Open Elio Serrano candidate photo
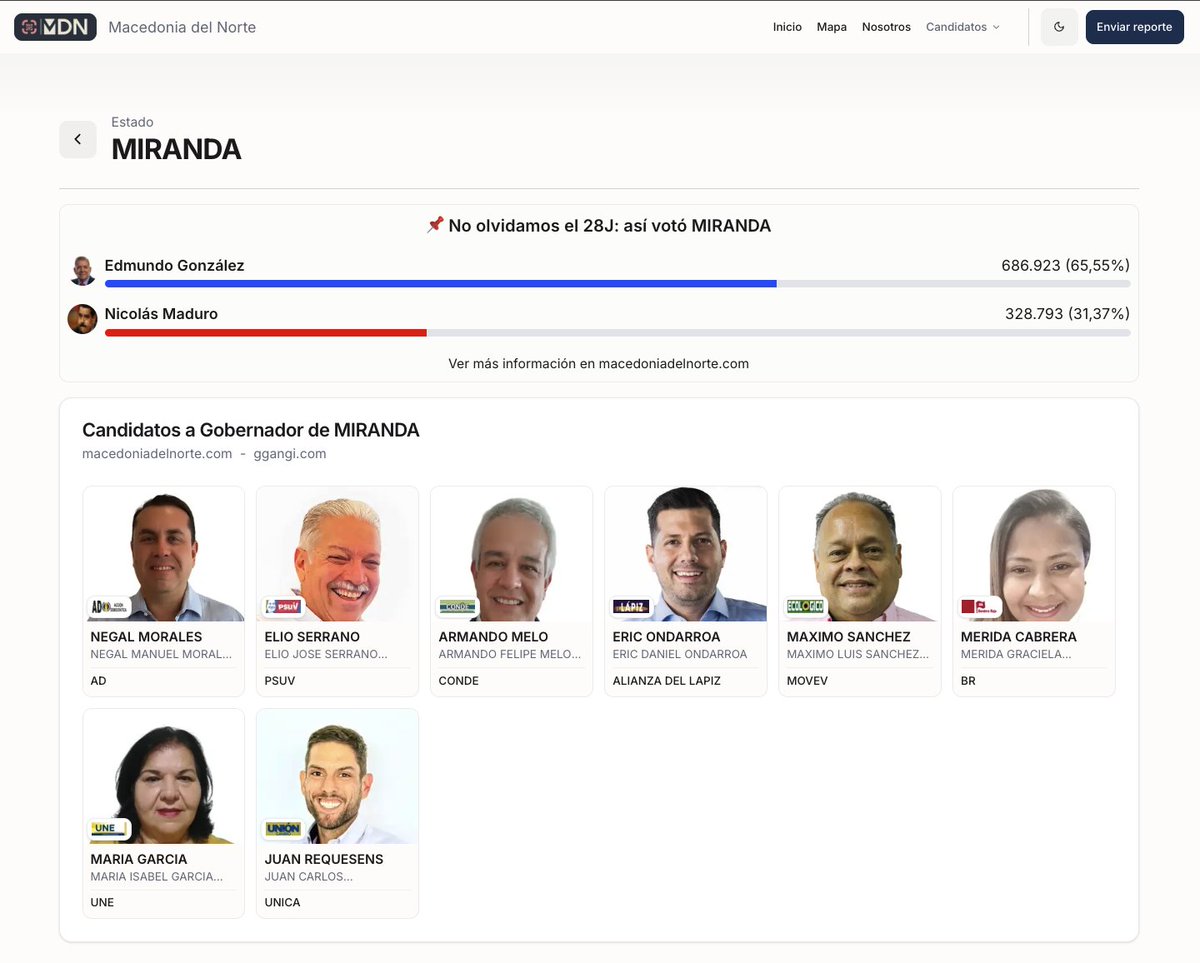Screen dimensions: 1200x963 coord(337,554)
